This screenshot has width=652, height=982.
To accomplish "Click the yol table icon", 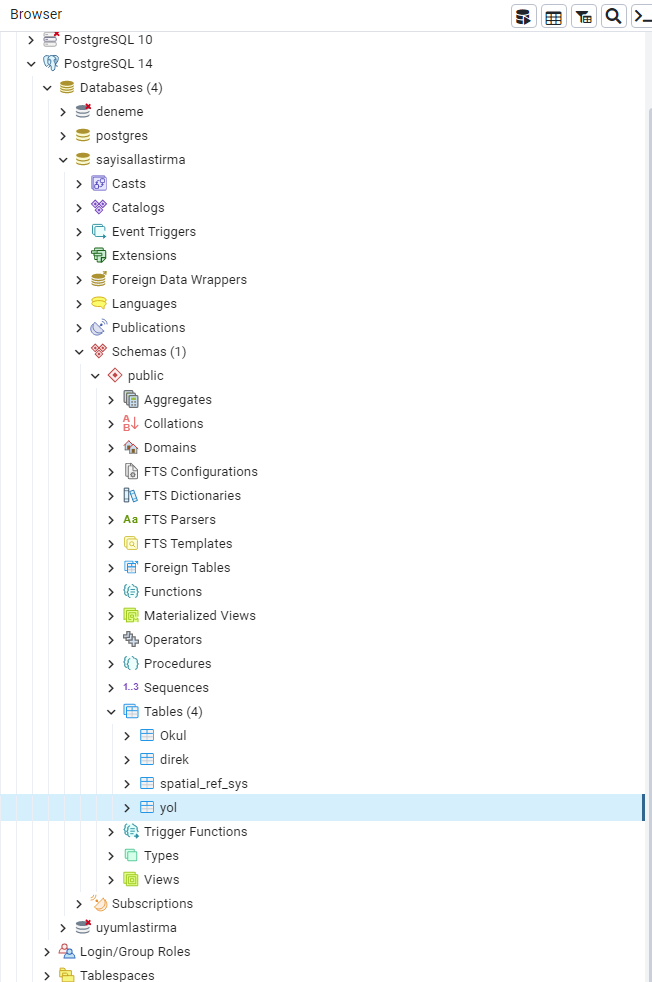I will point(147,807).
